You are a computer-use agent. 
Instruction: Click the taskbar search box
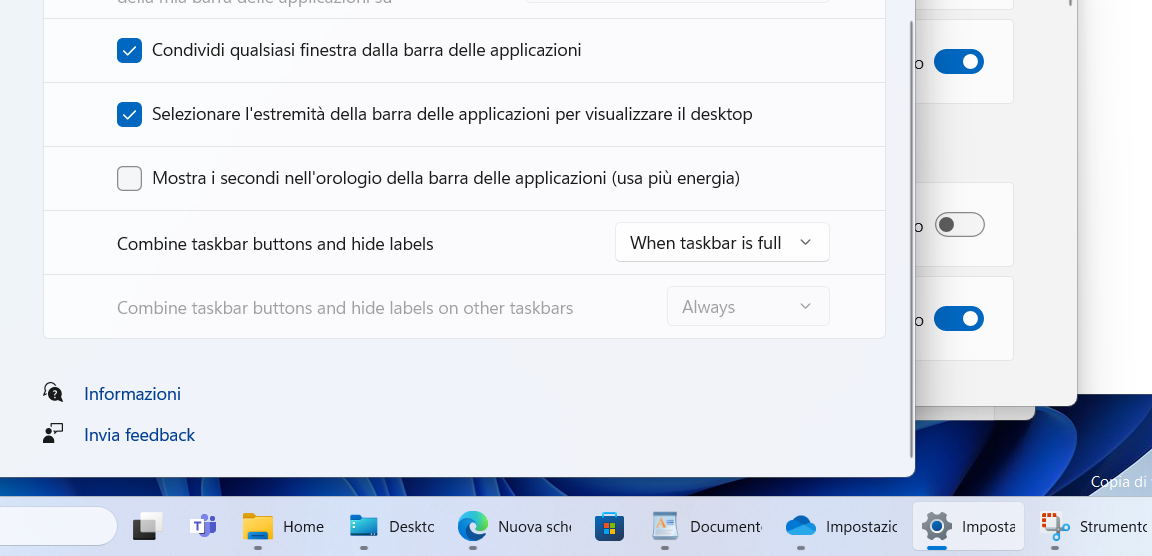[x=57, y=526]
